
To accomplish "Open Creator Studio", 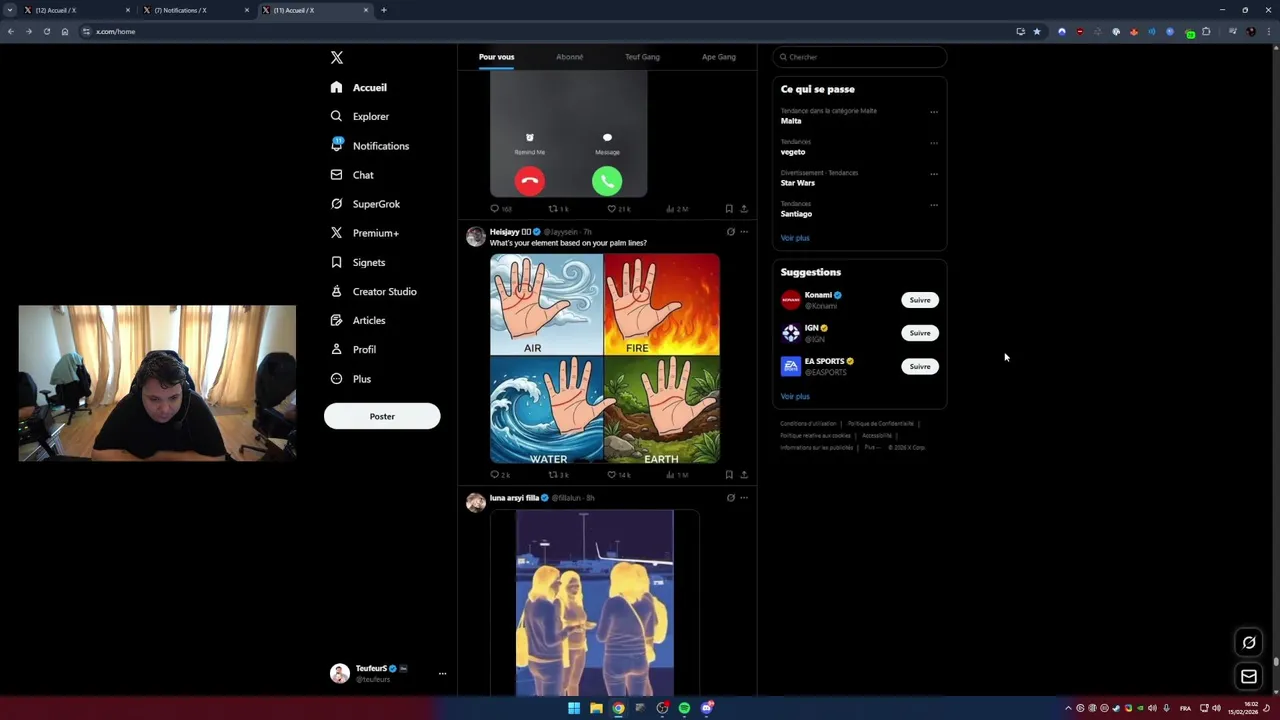I will click(x=373, y=291).
